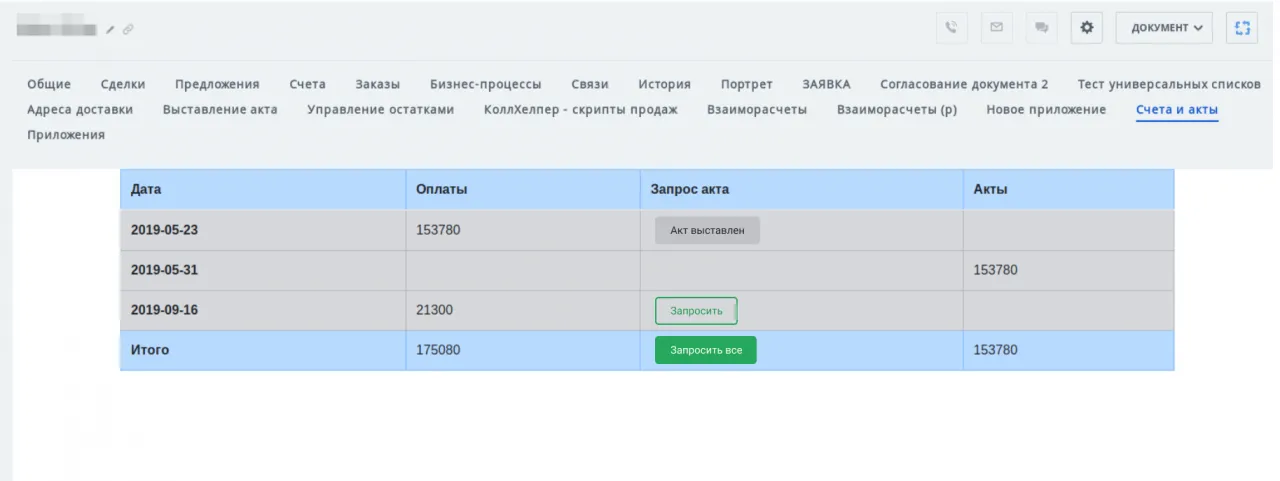This screenshot has height=481, width=1280.
Task: Open the Управление остатками tab
Action: click(x=380, y=109)
